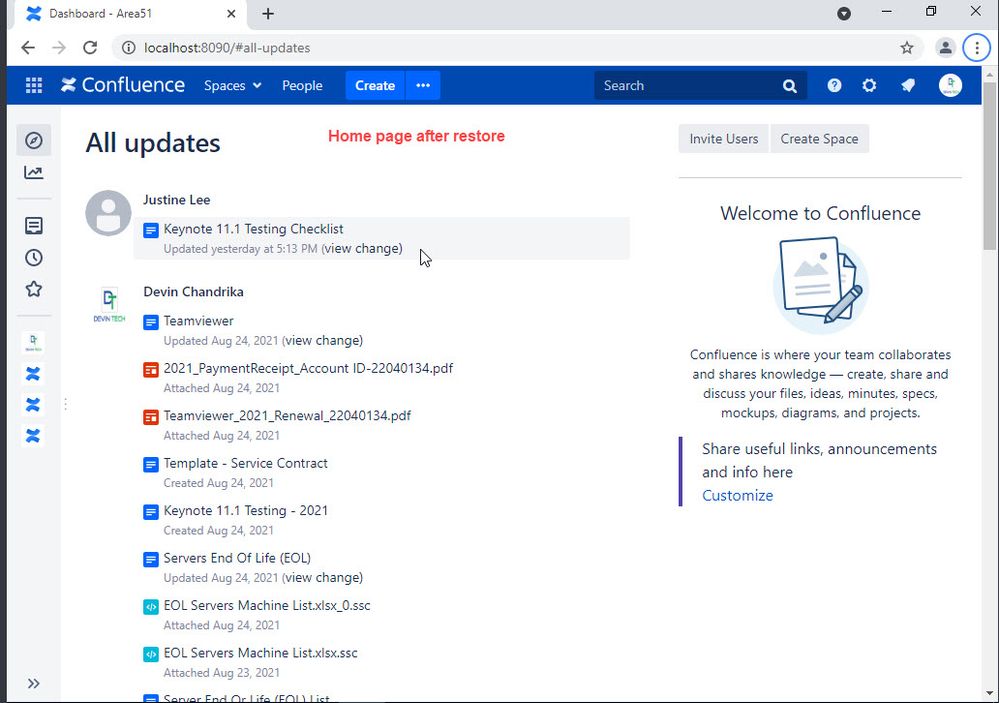The height and width of the screenshot is (703, 999).
Task: Click code file icon beside xlsx_0.ssc
Action: (x=150, y=607)
